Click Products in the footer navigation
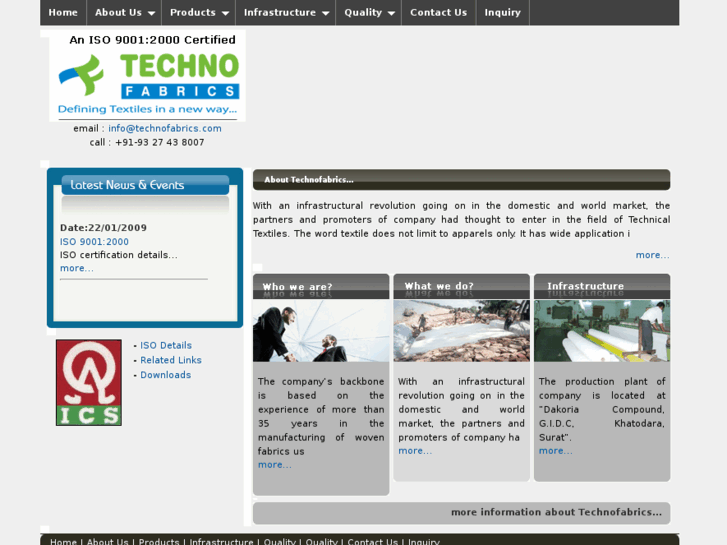 [x=159, y=541]
